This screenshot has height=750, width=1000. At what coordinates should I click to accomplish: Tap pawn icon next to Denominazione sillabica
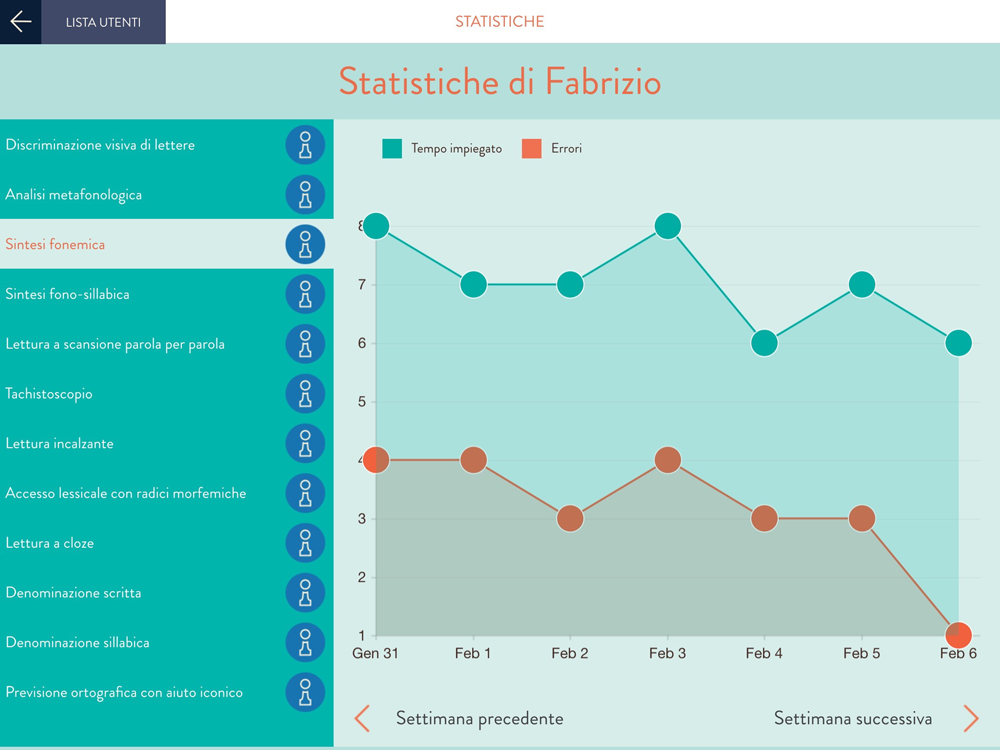coord(305,642)
